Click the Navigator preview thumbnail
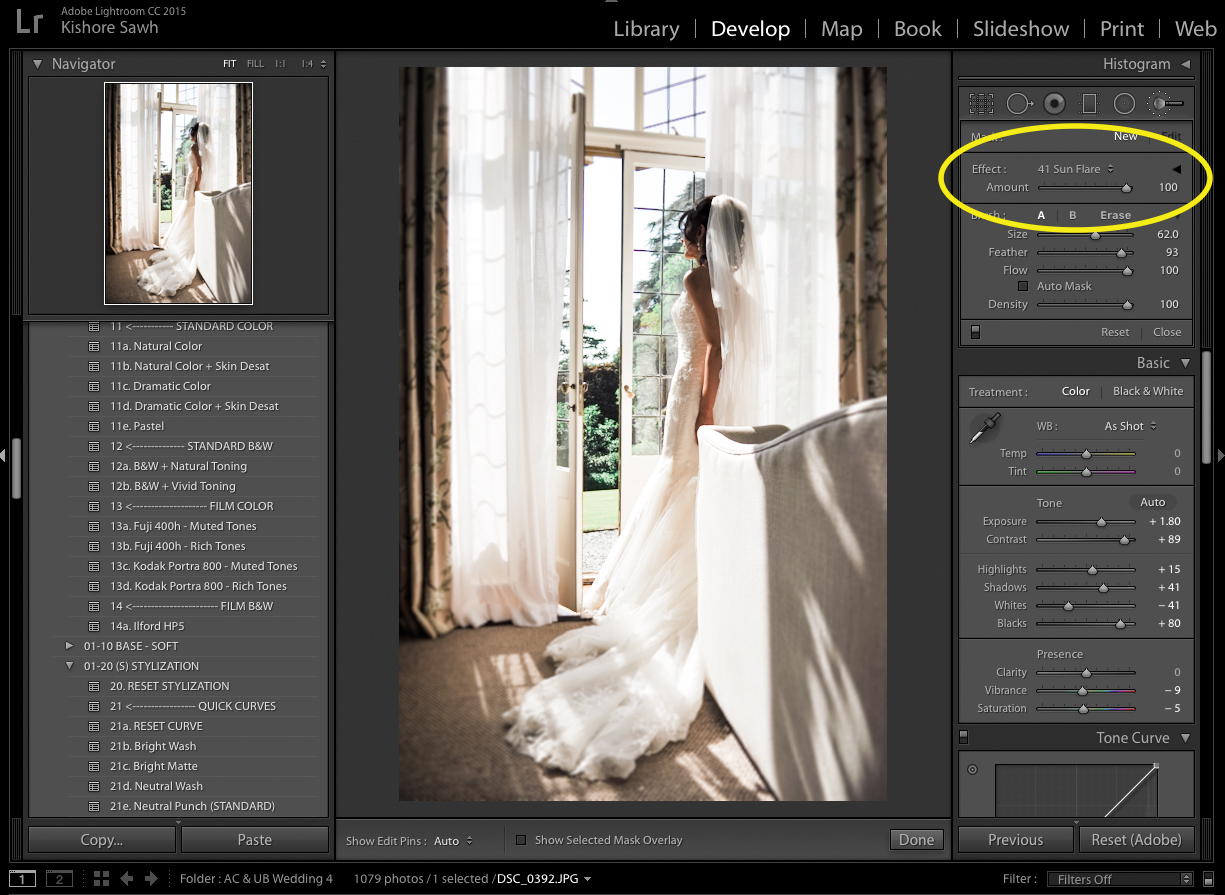This screenshot has height=895, width=1225. point(178,193)
